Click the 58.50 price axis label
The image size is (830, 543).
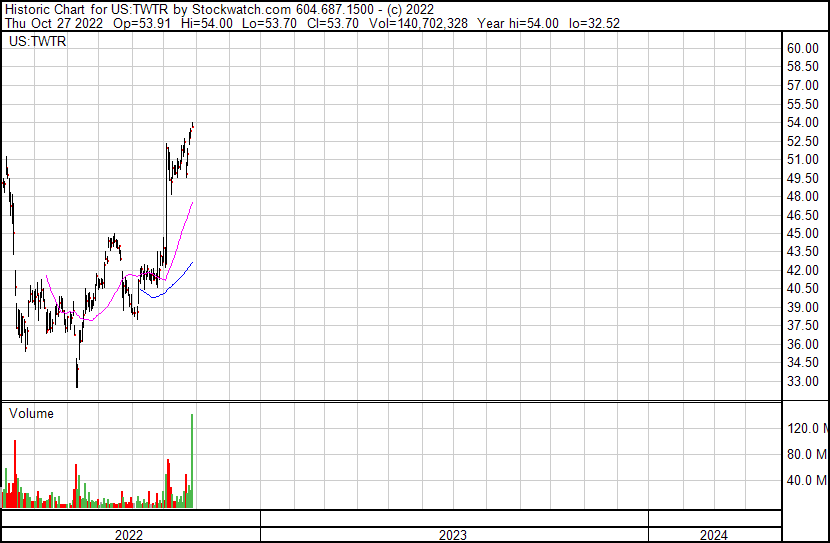coord(803,66)
